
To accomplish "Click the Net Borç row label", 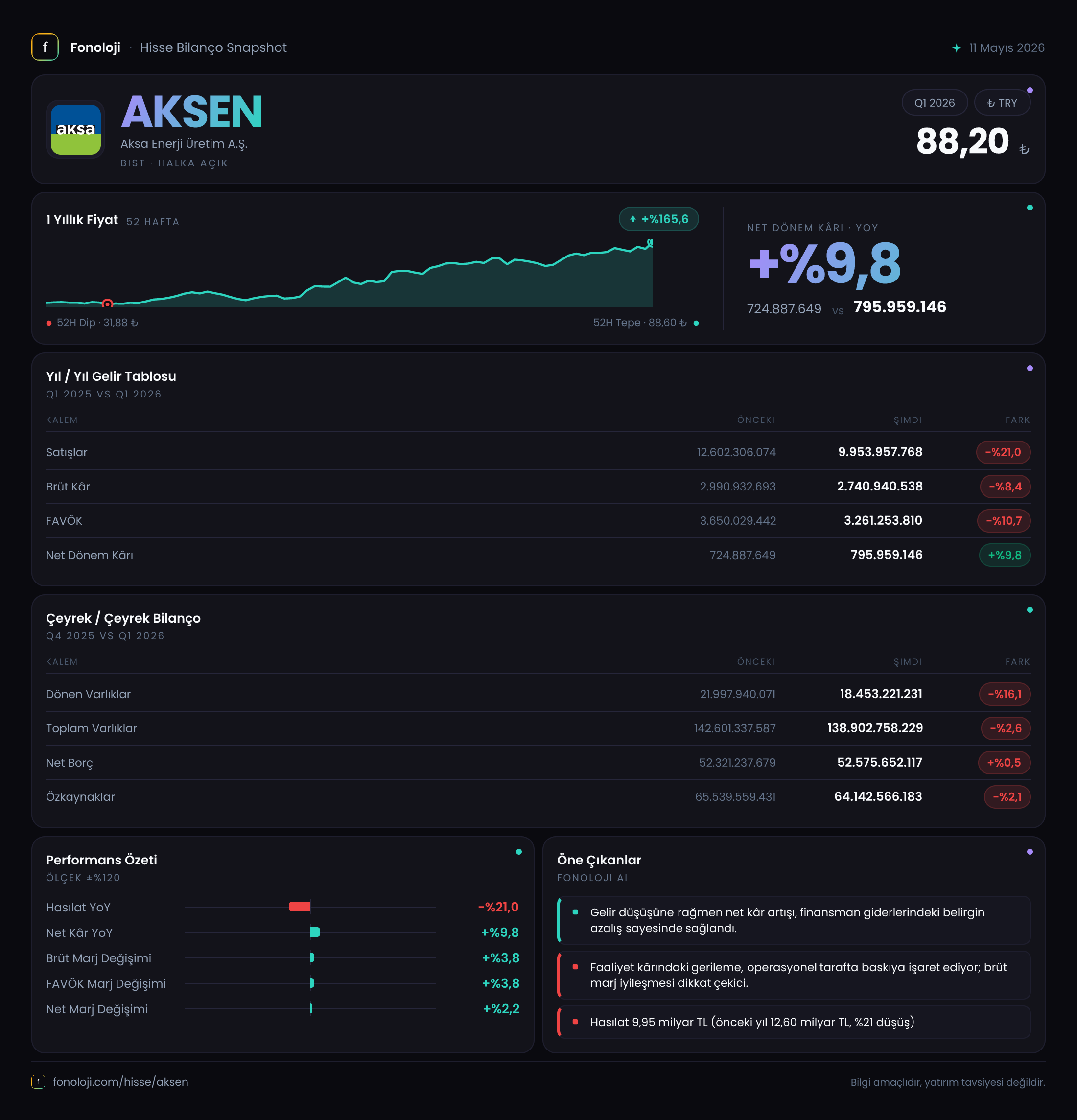I will (69, 762).
